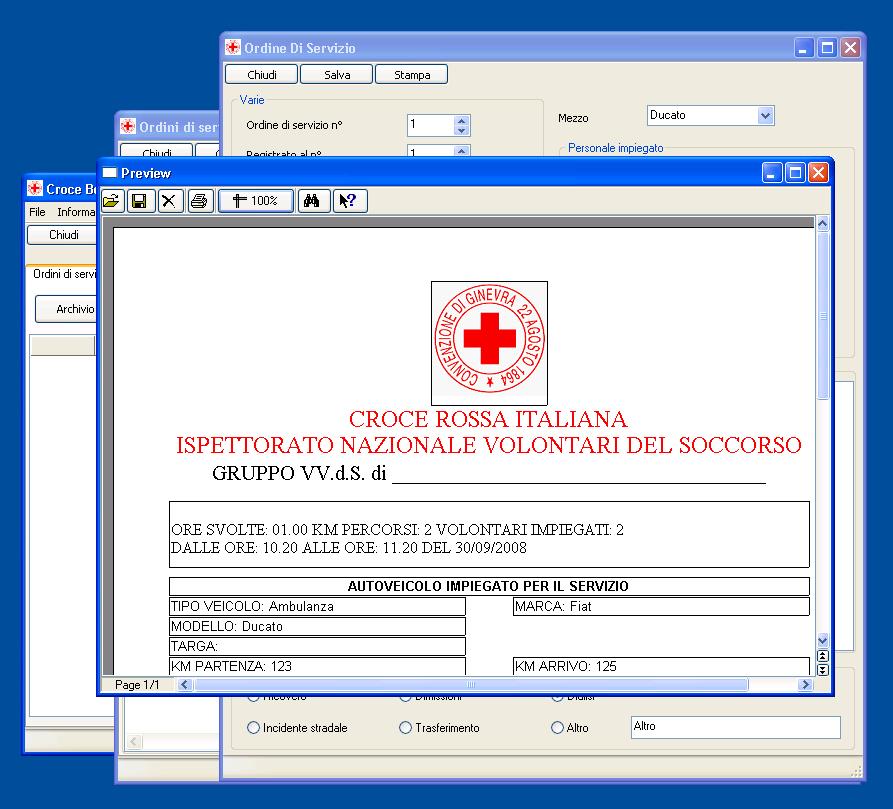Click the ORE SVOLTE: 01.00 line

398,529
